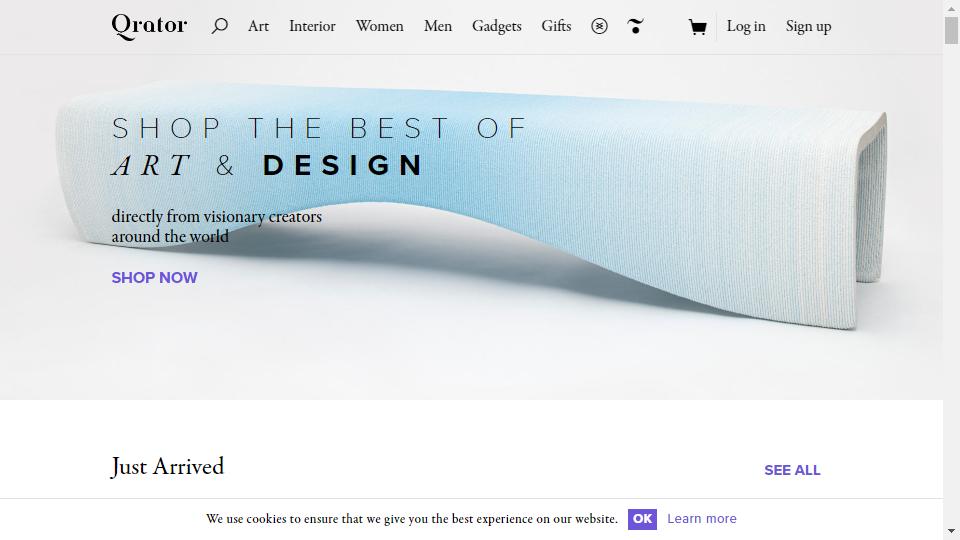Click the scrollbar up arrow
960x540 pixels.
click(951, 7)
